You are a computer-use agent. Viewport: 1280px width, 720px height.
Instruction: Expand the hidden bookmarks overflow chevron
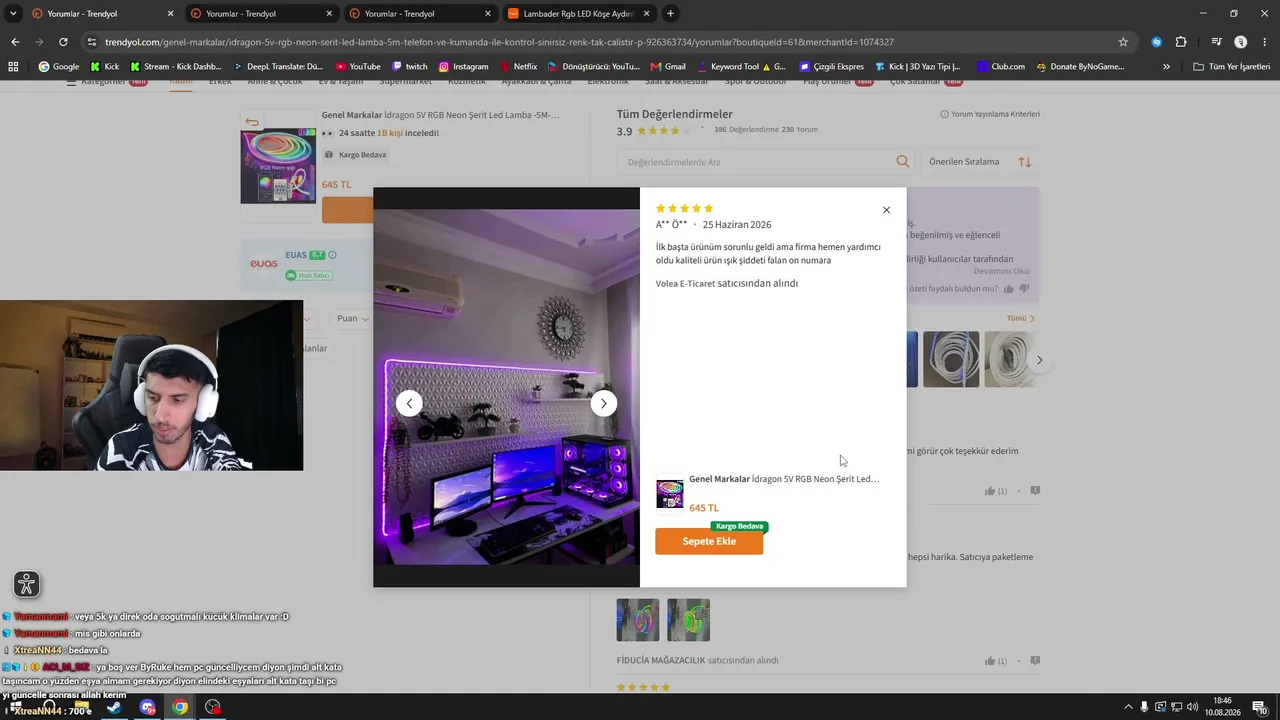[x=1166, y=67]
